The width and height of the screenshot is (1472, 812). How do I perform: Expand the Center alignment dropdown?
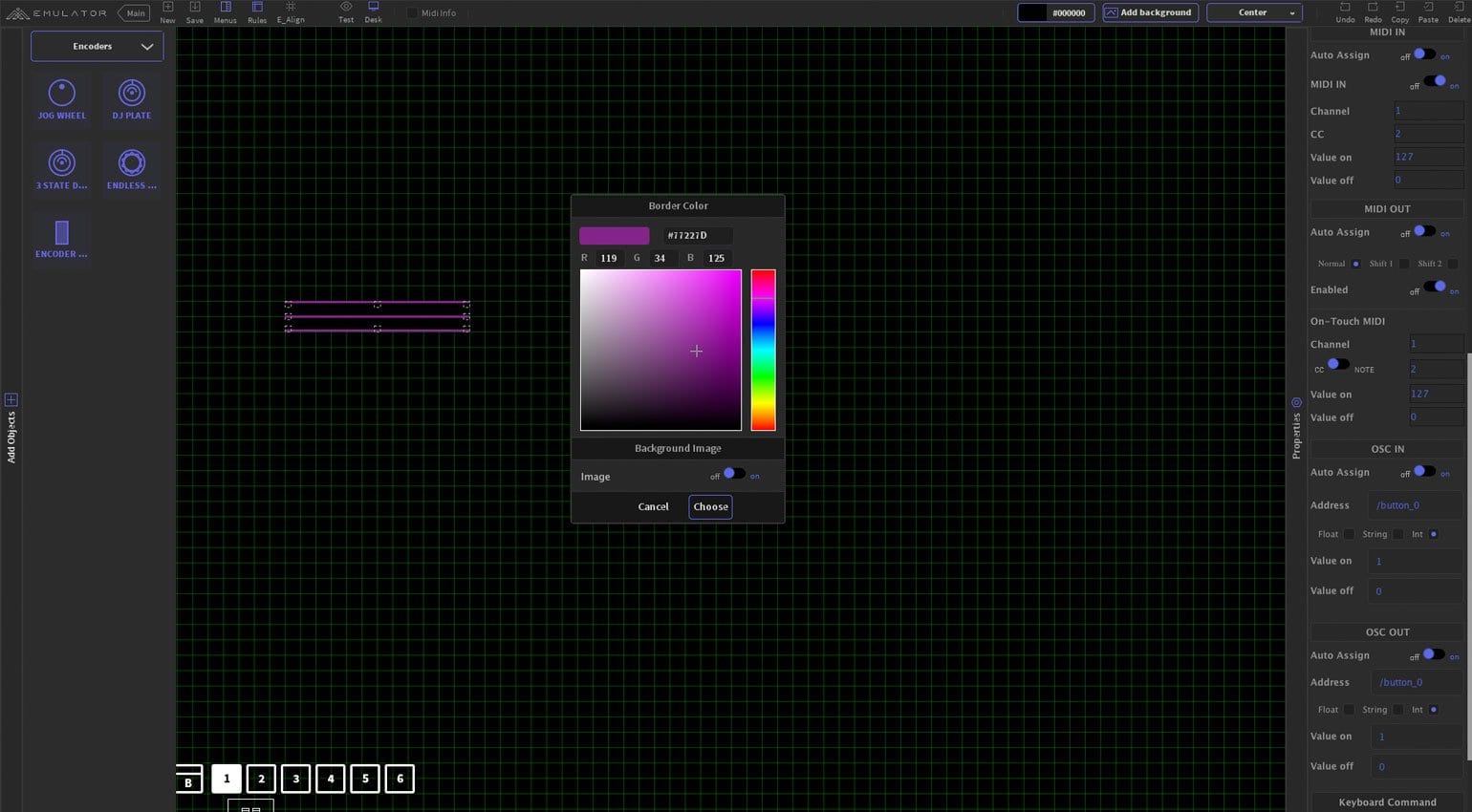point(1254,12)
